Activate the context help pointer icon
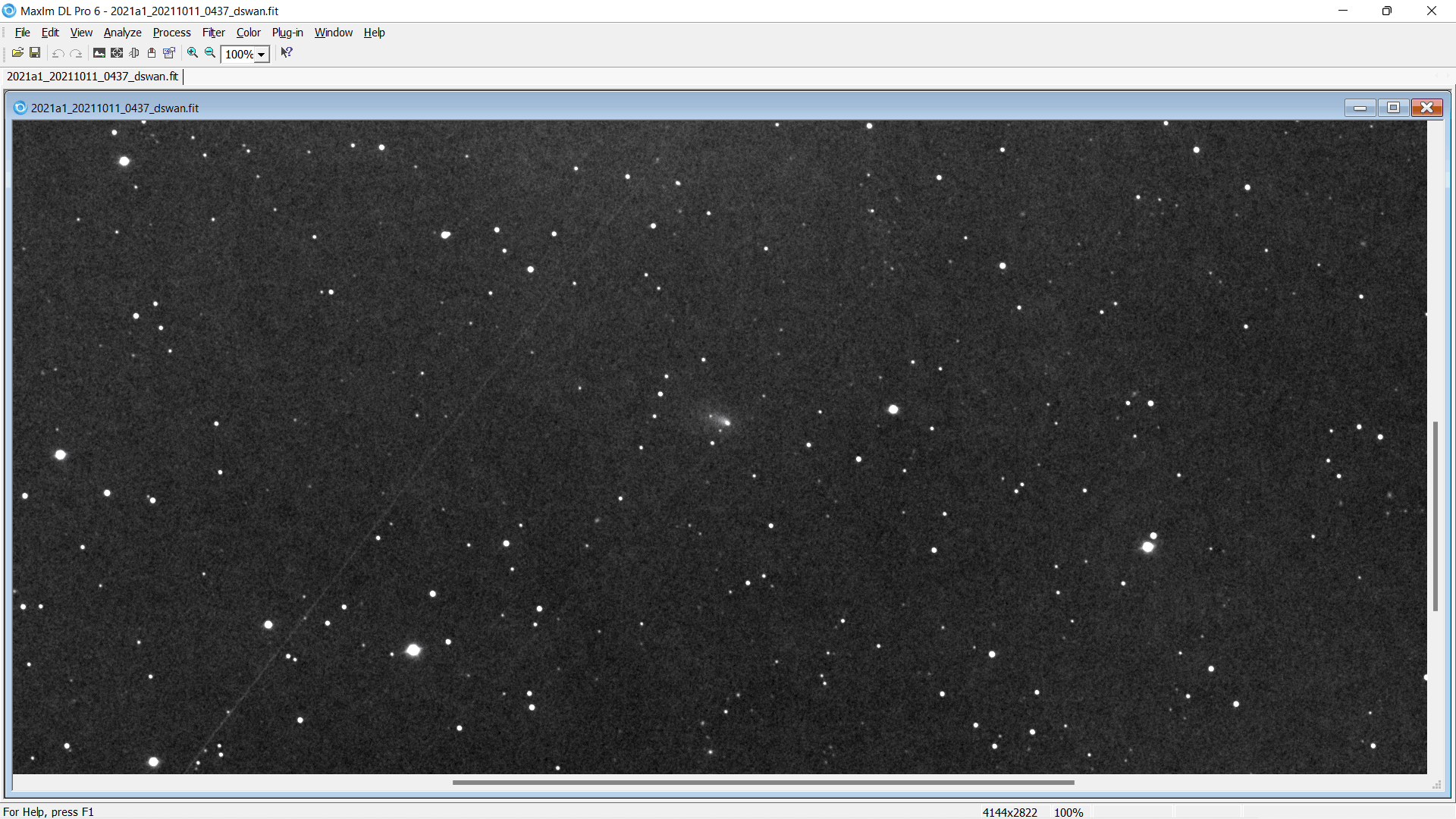1456x819 pixels. coord(287,52)
